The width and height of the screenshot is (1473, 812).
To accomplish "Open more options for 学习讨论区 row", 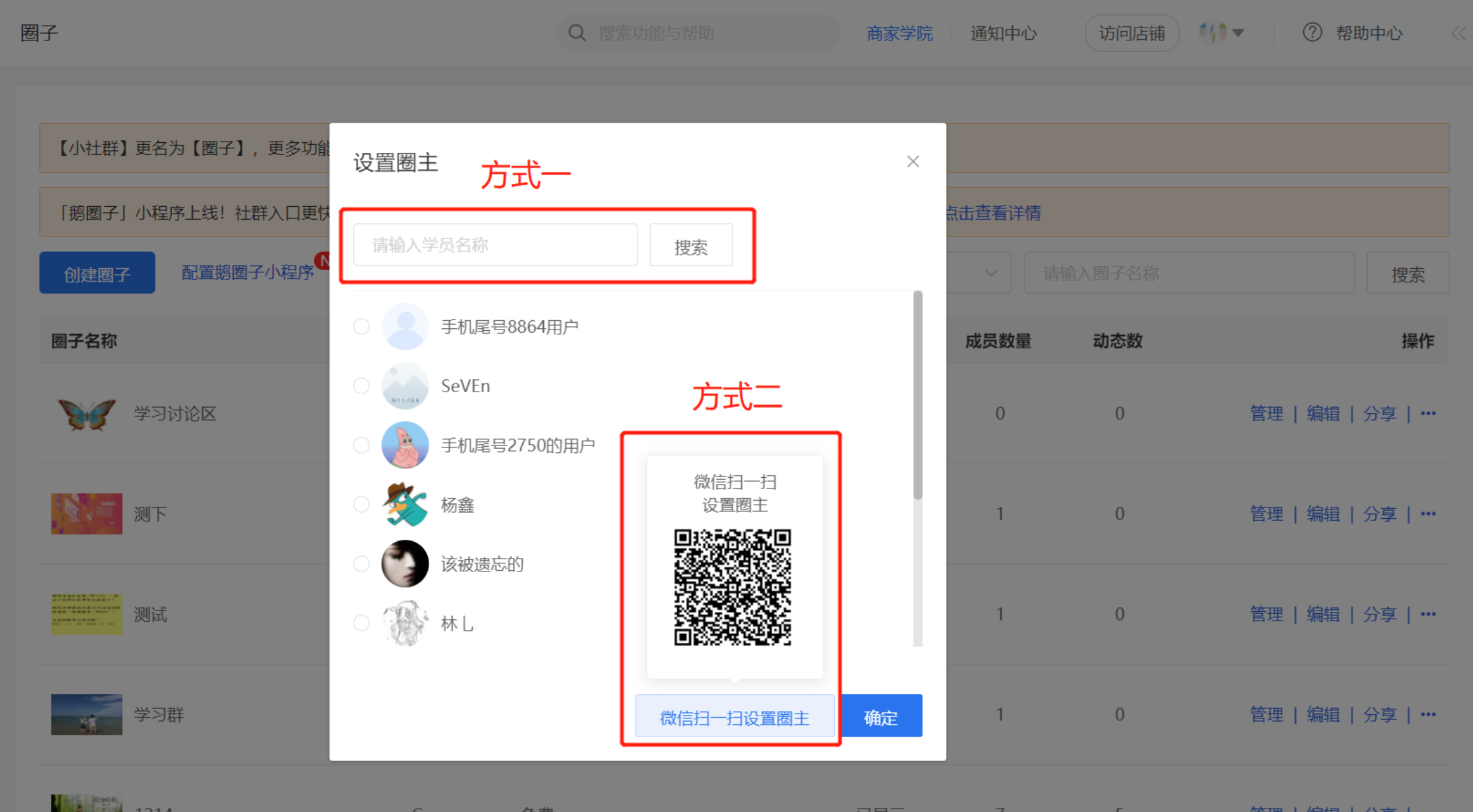I will coord(1429,413).
